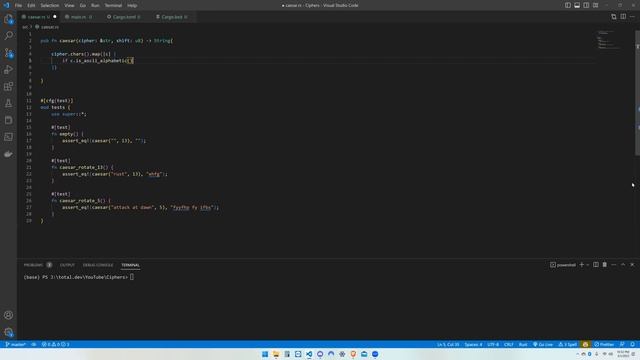Screen dimensions: 640x360
Task: Click the unsaved dot on caesar.rs tab
Action: 55,17
